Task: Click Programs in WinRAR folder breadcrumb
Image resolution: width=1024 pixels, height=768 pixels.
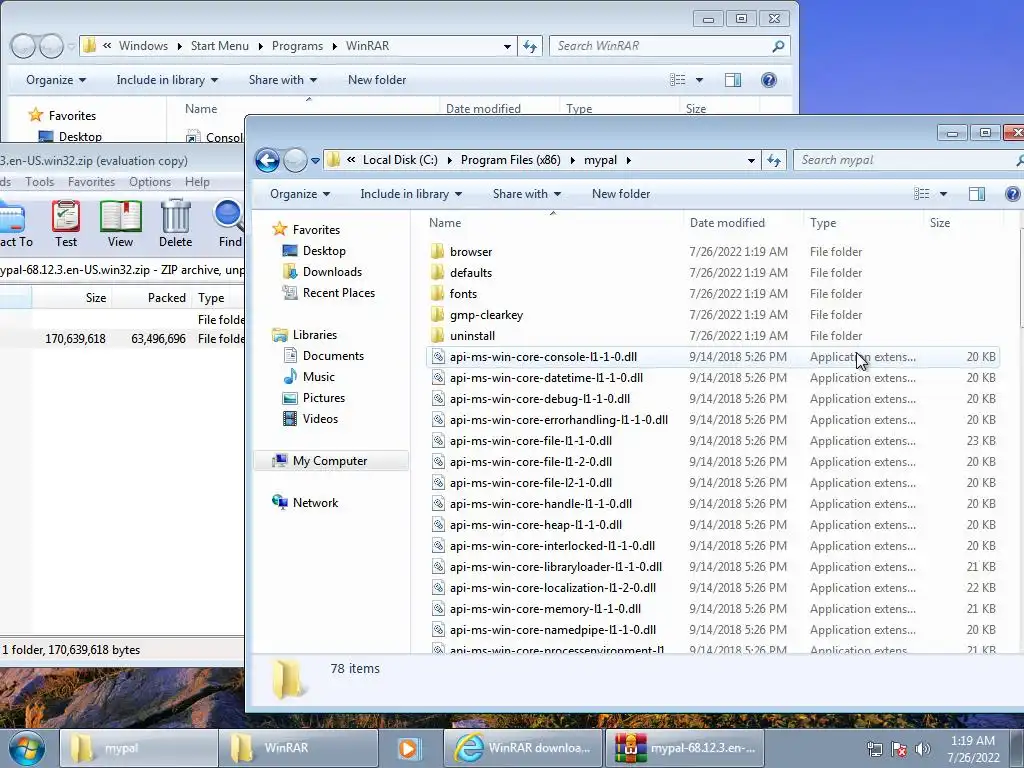Action: (x=297, y=46)
